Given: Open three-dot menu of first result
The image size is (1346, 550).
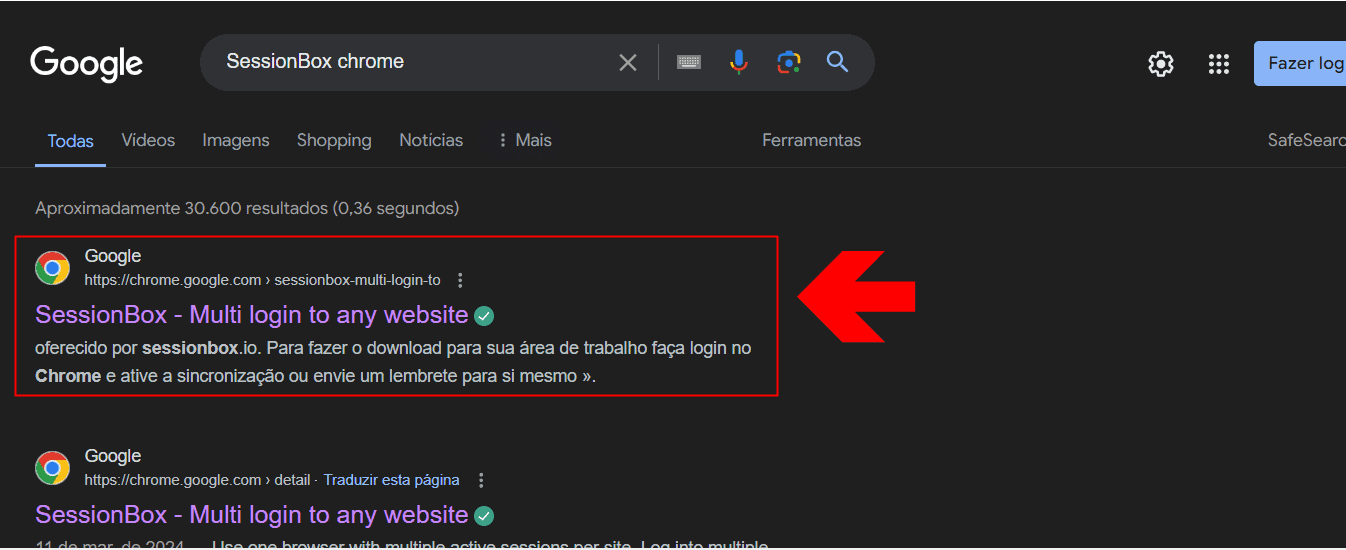Looking at the screenshot, I should pyautogui.click(x=460, y=280).
